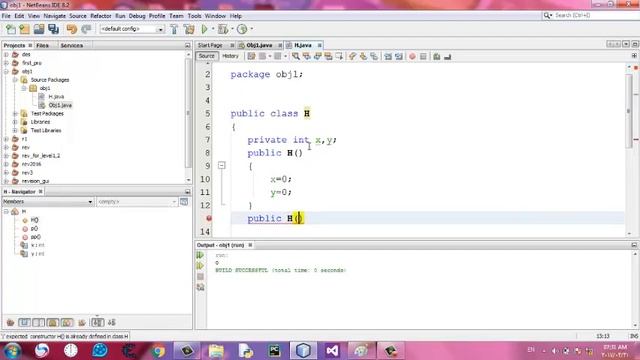Toggle Sort by Source in Navigator
This screenshot has height=360, width=640.
pyautogui.click(x=111, y=322)
